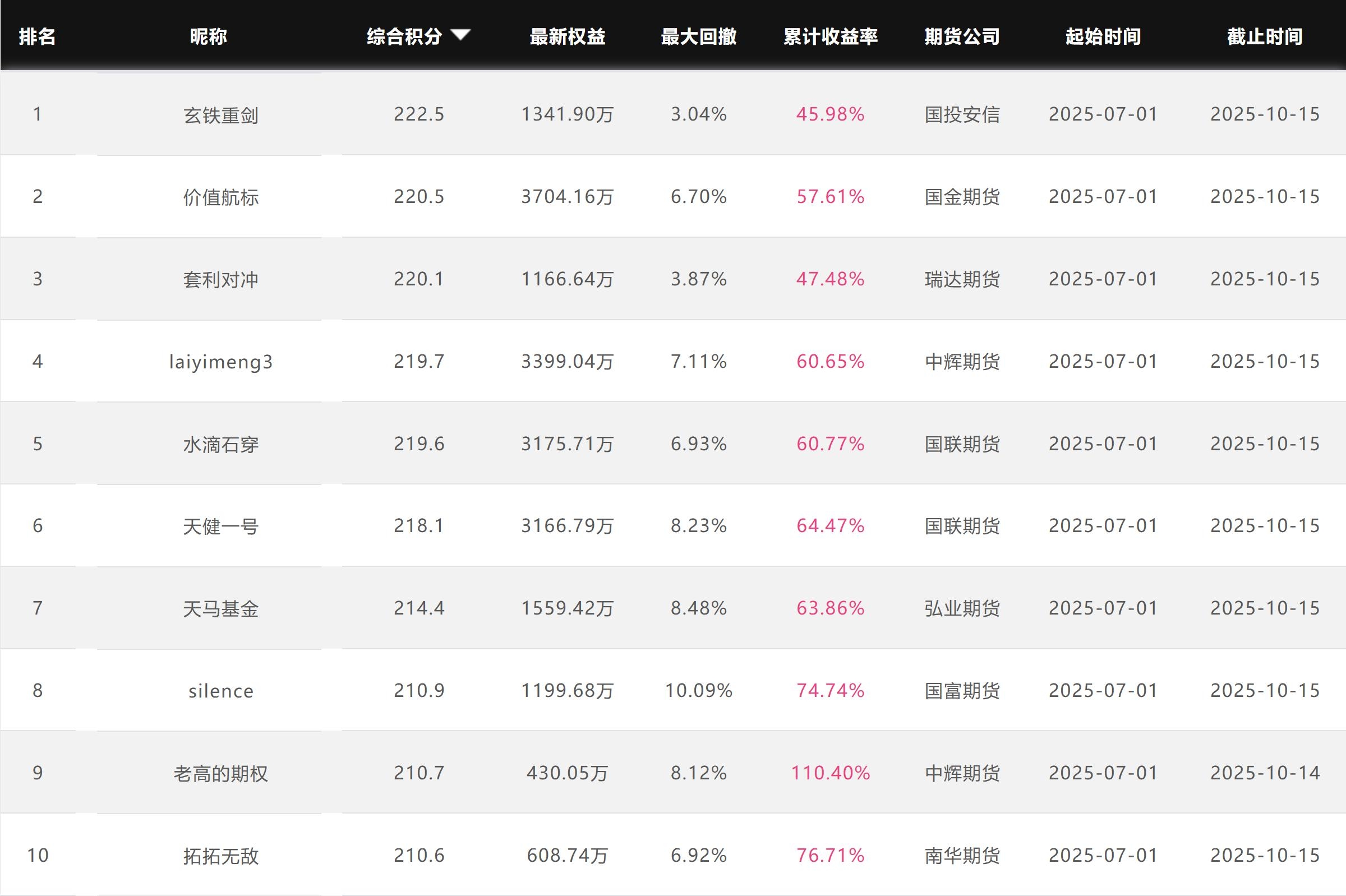Open silence trader page
Screen dimensions: 1346x896
coord(220,691)
